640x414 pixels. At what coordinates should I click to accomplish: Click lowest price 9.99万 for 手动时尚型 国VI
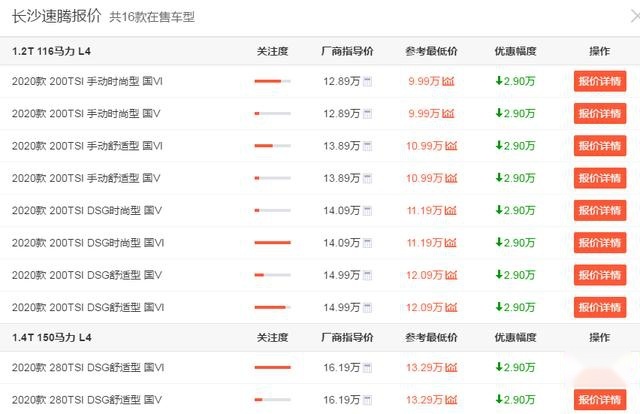click(x=424, y=81)
